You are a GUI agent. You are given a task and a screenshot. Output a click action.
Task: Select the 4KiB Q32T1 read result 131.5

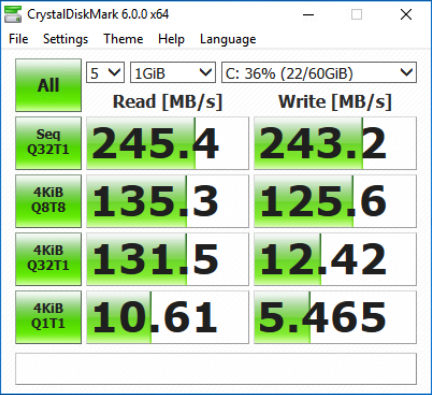coord(167,259)
